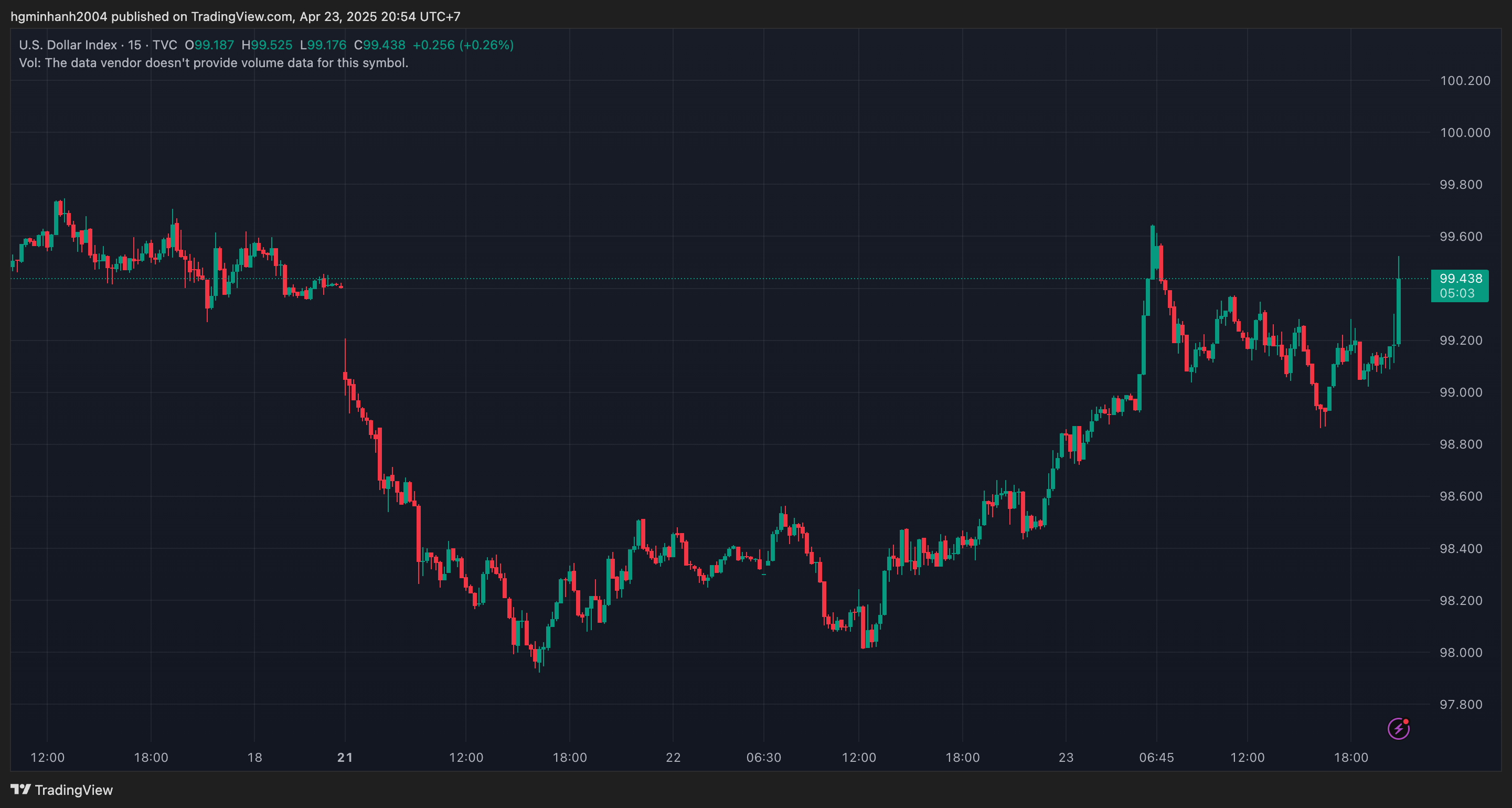Image resolution: width=1512 pixels, height=808 pixels.
Task: Click the 23 date label on time axis
Action: click(x=1066, y=758)
